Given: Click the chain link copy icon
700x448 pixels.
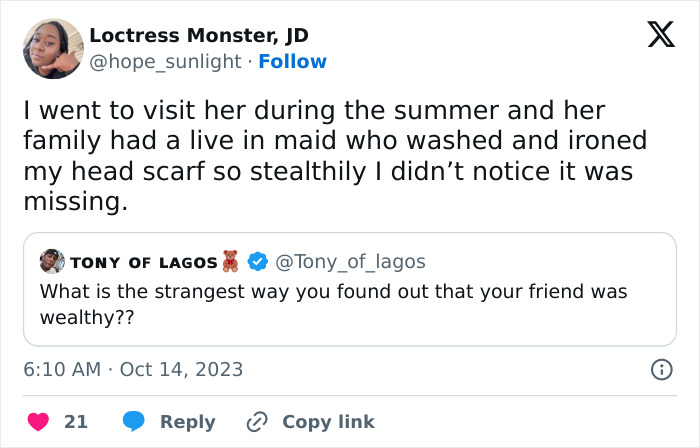Looking at the screenshot, I should click(x=257, y=422).
